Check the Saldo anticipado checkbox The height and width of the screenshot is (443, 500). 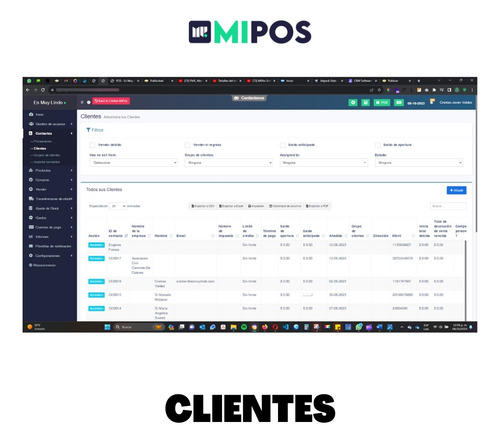click(283, 145)
